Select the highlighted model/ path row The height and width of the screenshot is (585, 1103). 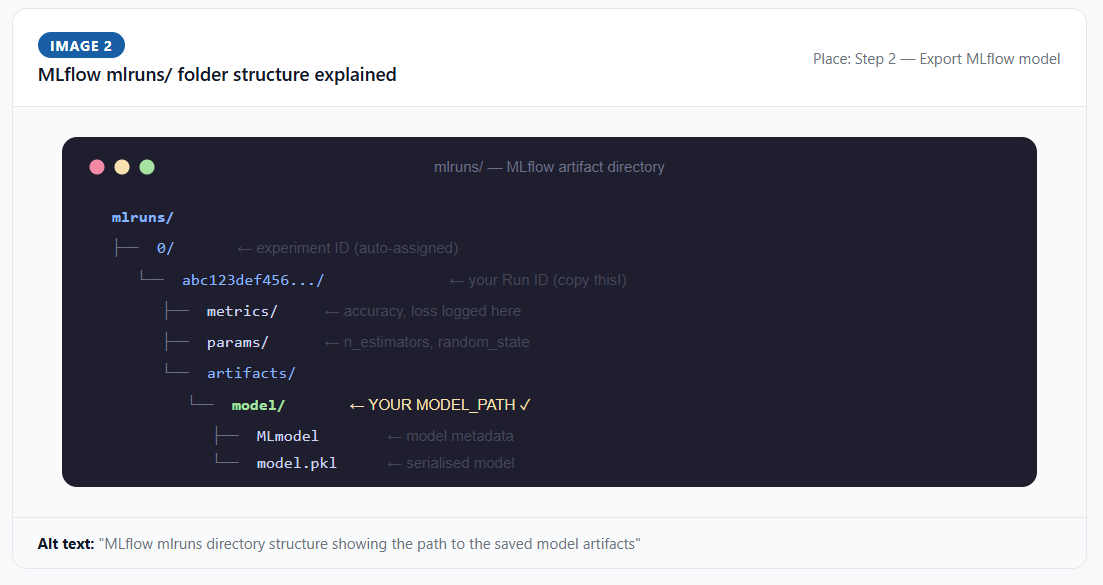coord(258,405)
